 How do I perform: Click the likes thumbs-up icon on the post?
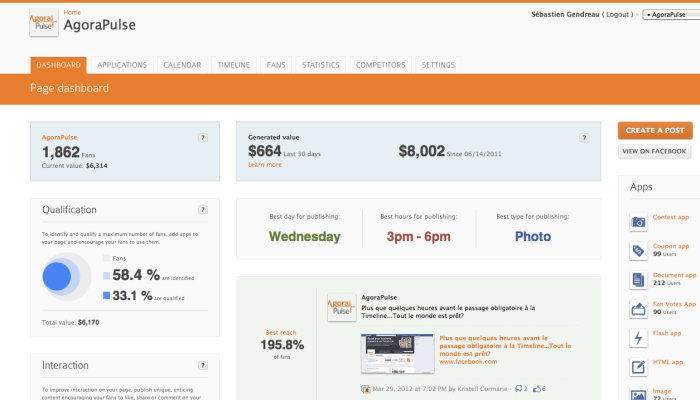(537, 388)
